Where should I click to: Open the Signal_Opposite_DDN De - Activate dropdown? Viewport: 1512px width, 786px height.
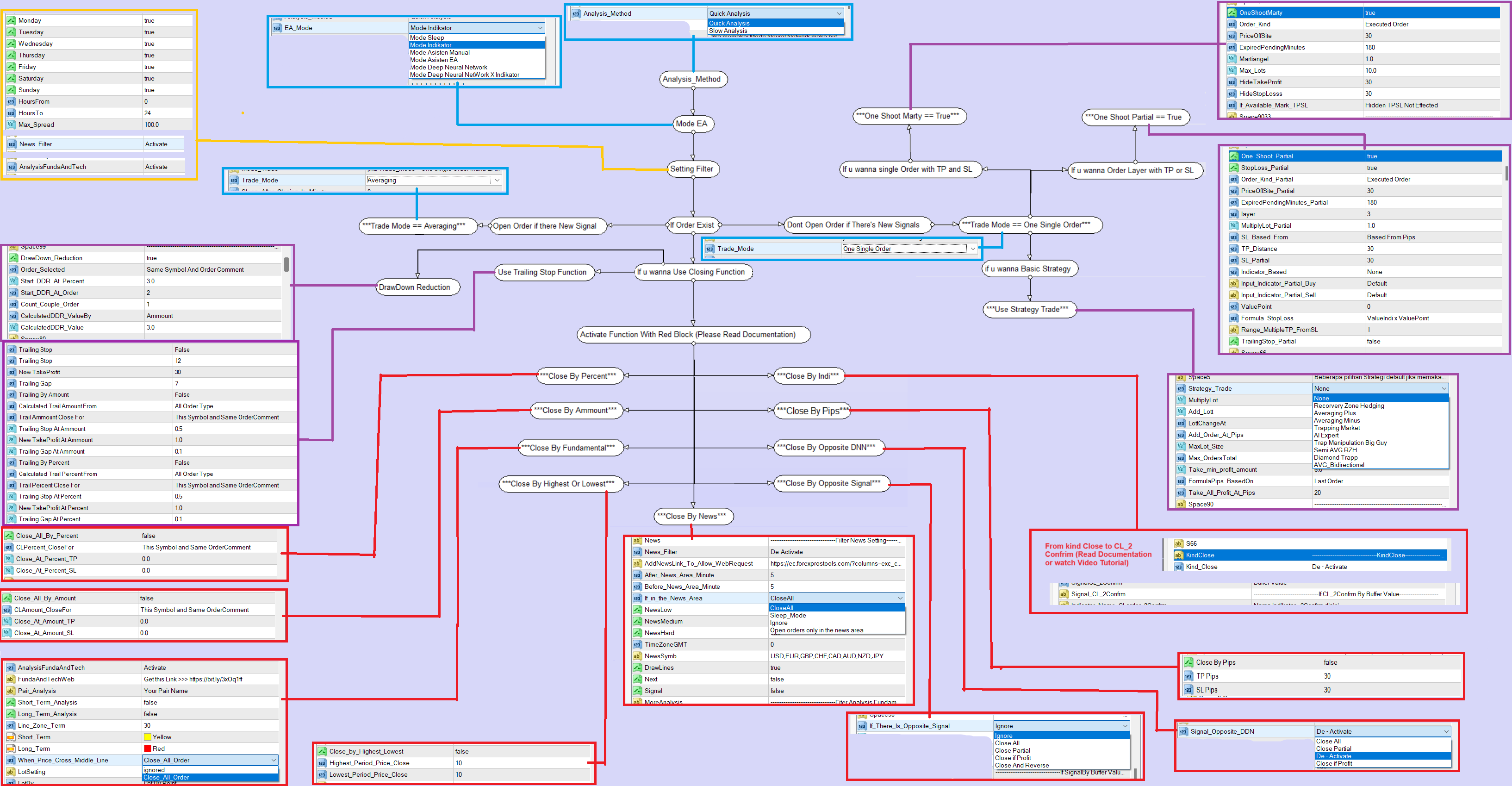[1383, 732]
